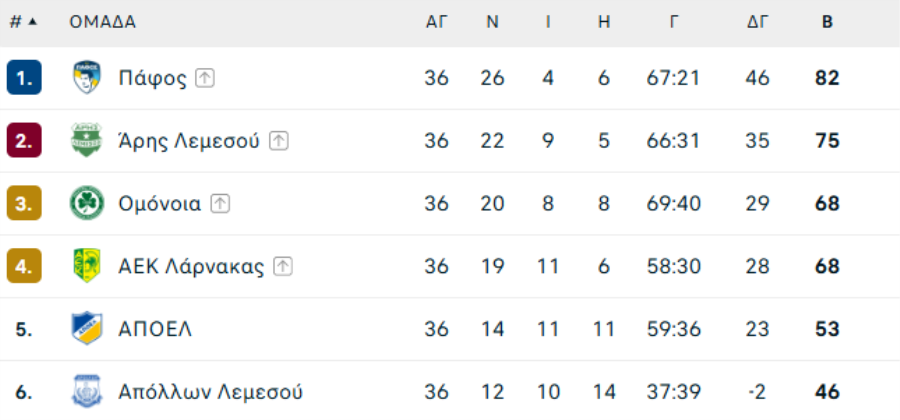Click the up-arrow icon beside Ομόνοια
The width and height of the screenshot is (900, 420).
[220, 204]
